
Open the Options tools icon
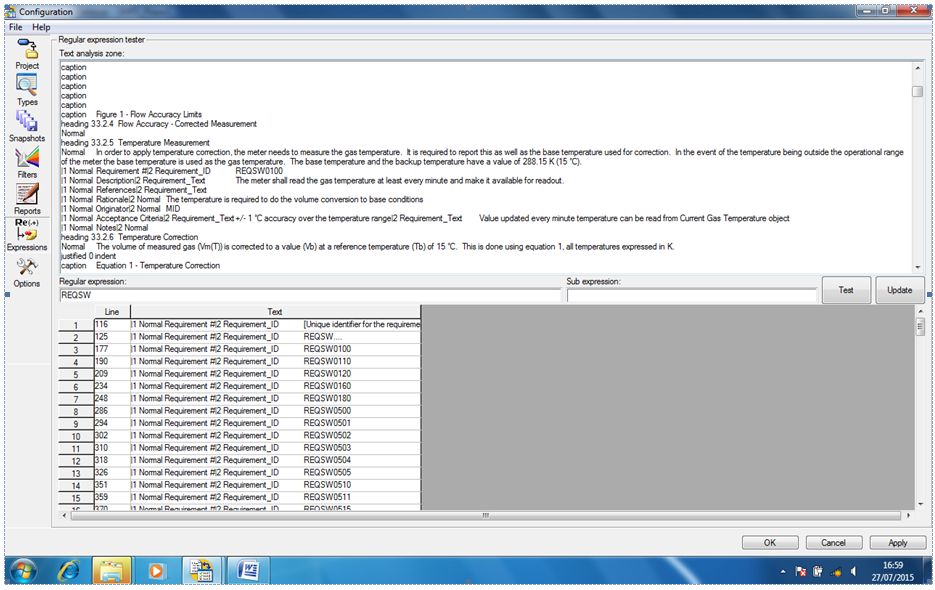point(27,267)
